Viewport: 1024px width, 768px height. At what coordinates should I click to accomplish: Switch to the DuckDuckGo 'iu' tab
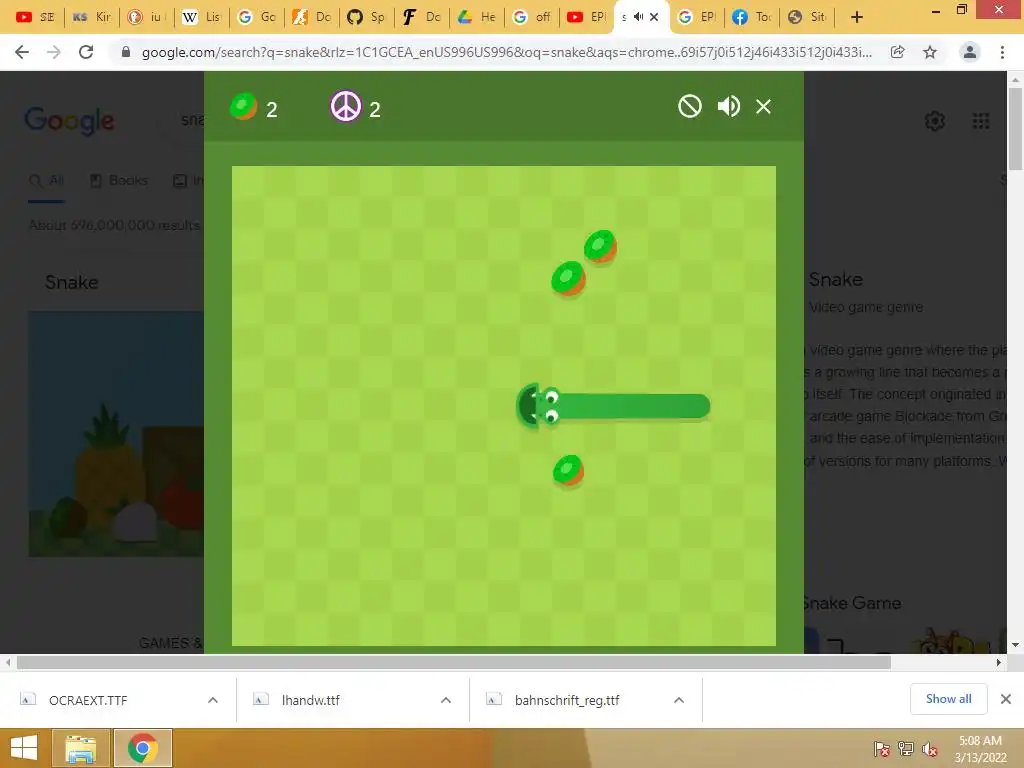coord(146,17)
